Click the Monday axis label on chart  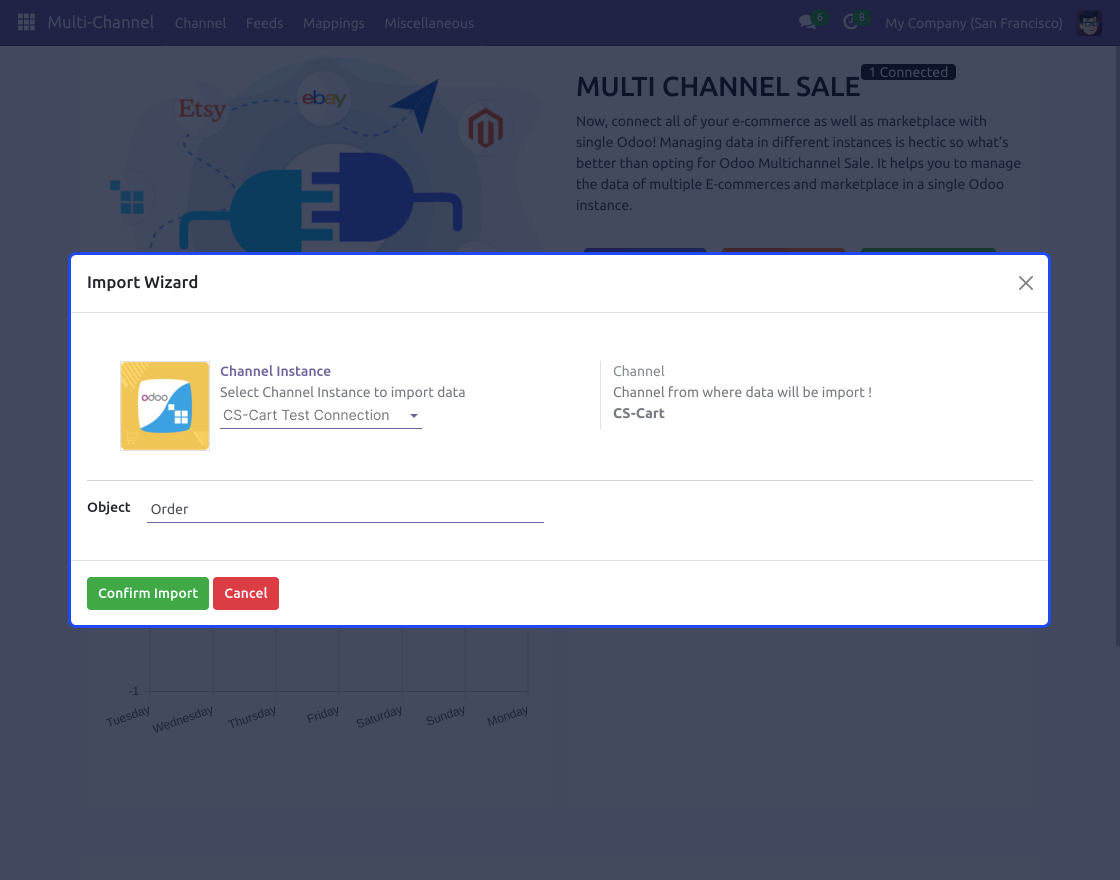click(508, 716)
